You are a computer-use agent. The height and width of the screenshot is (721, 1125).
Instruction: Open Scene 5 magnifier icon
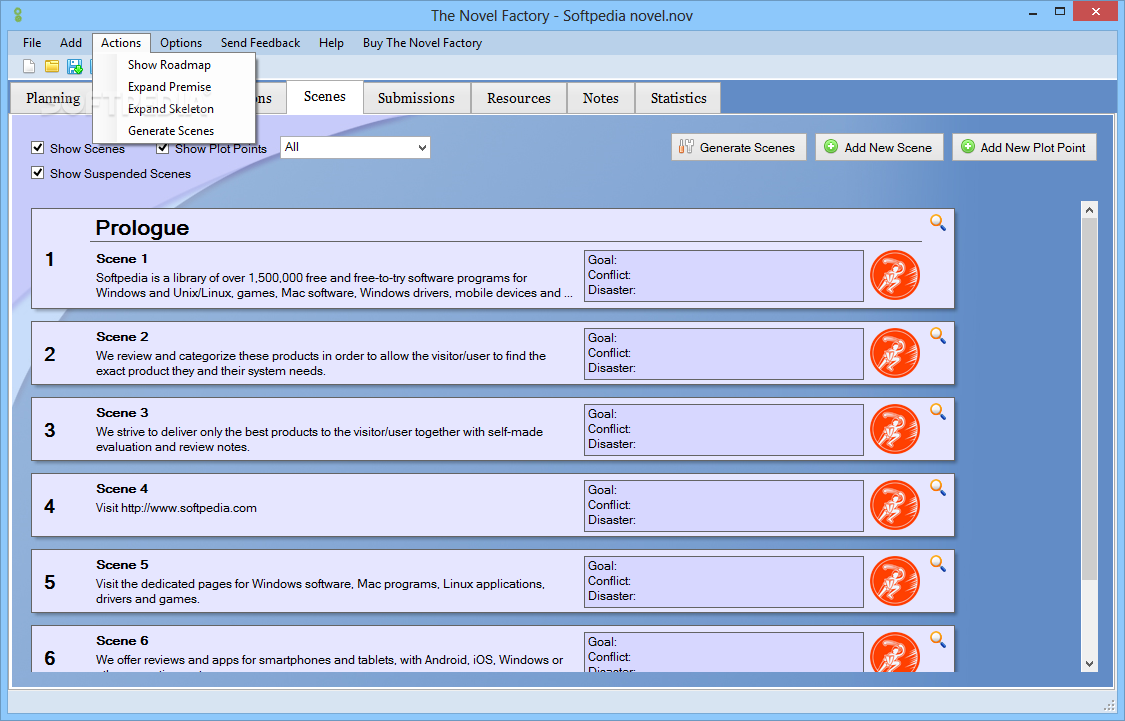click(x=938, y=563)
